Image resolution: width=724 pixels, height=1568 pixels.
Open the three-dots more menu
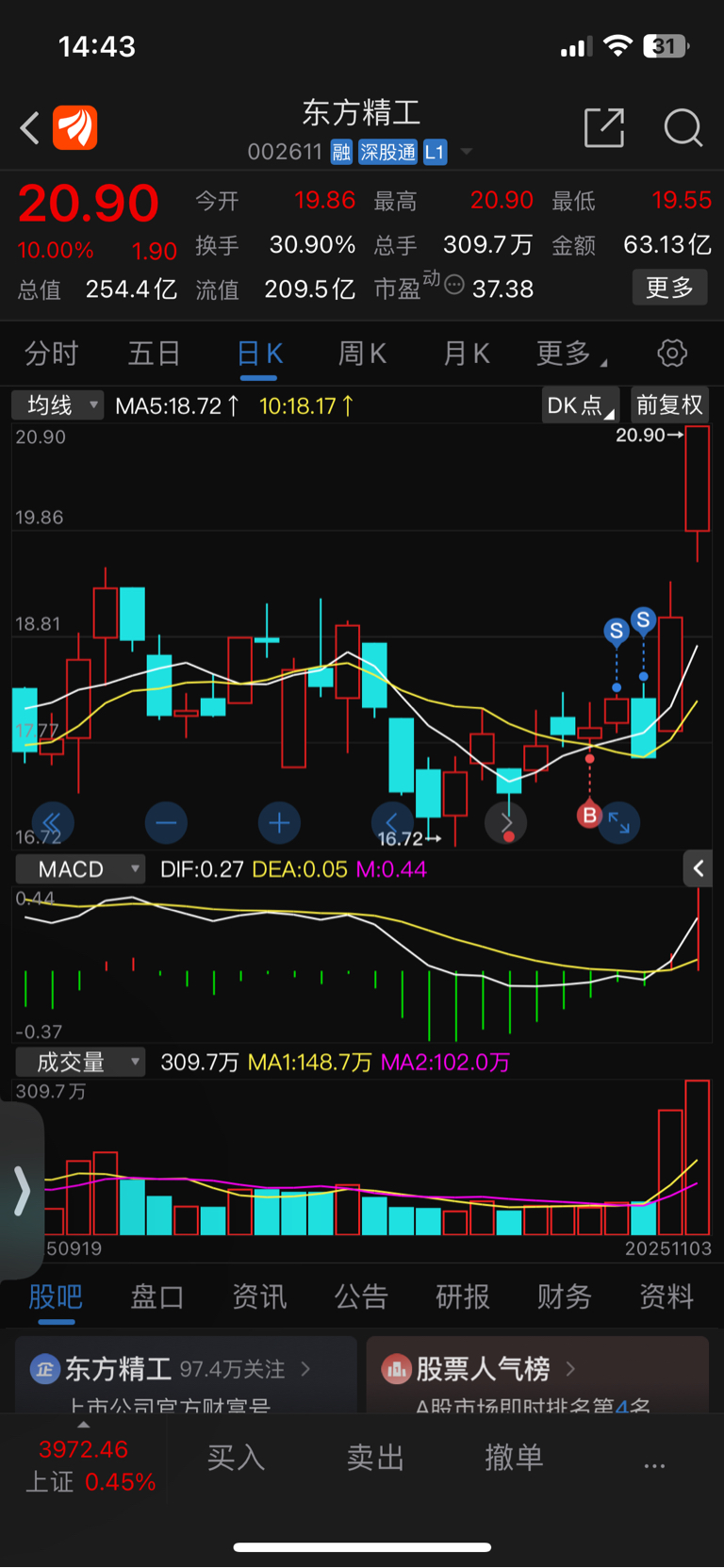click(654, 1464)
